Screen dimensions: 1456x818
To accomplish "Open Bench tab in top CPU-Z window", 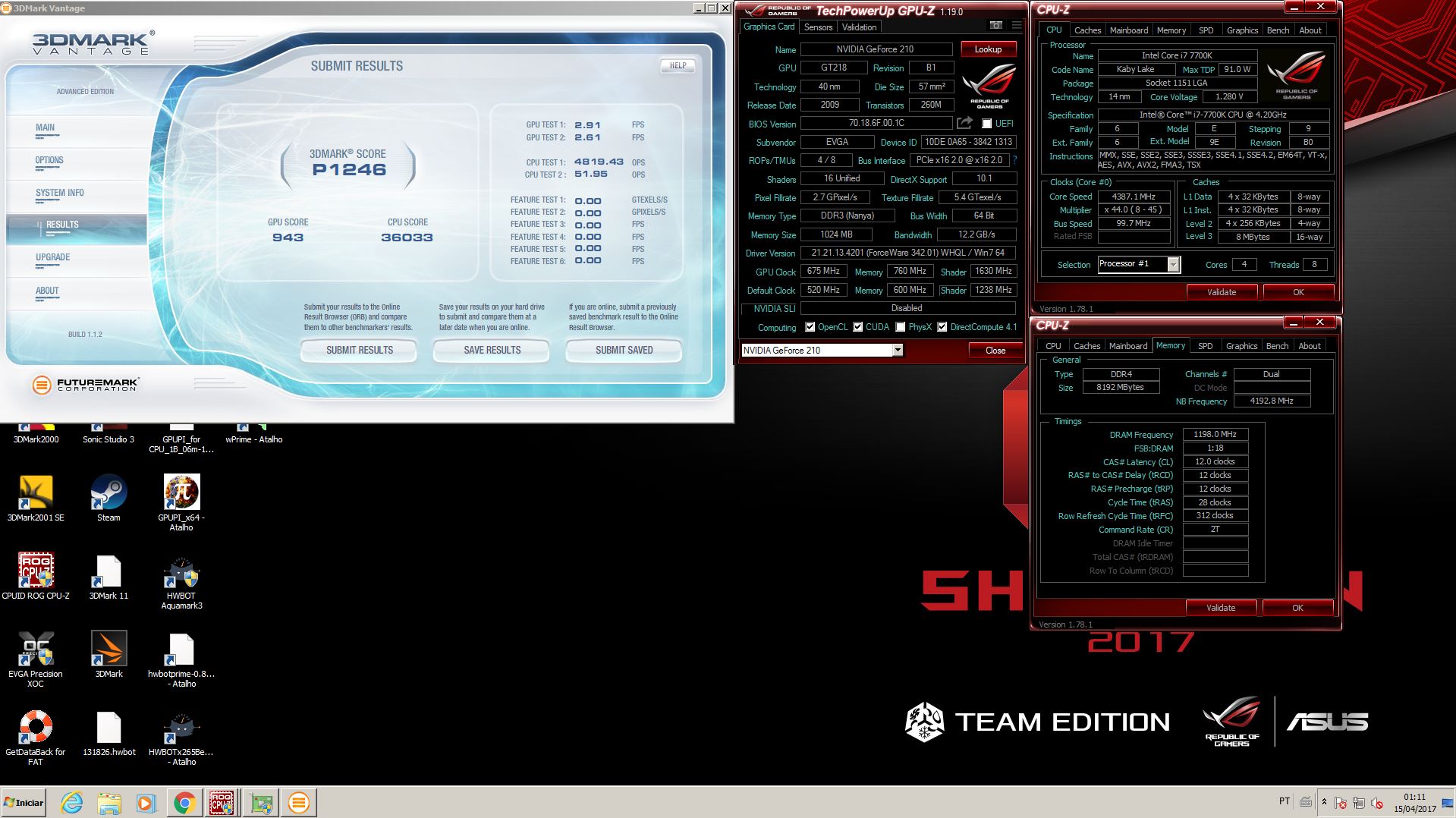I will (1278, 30).
